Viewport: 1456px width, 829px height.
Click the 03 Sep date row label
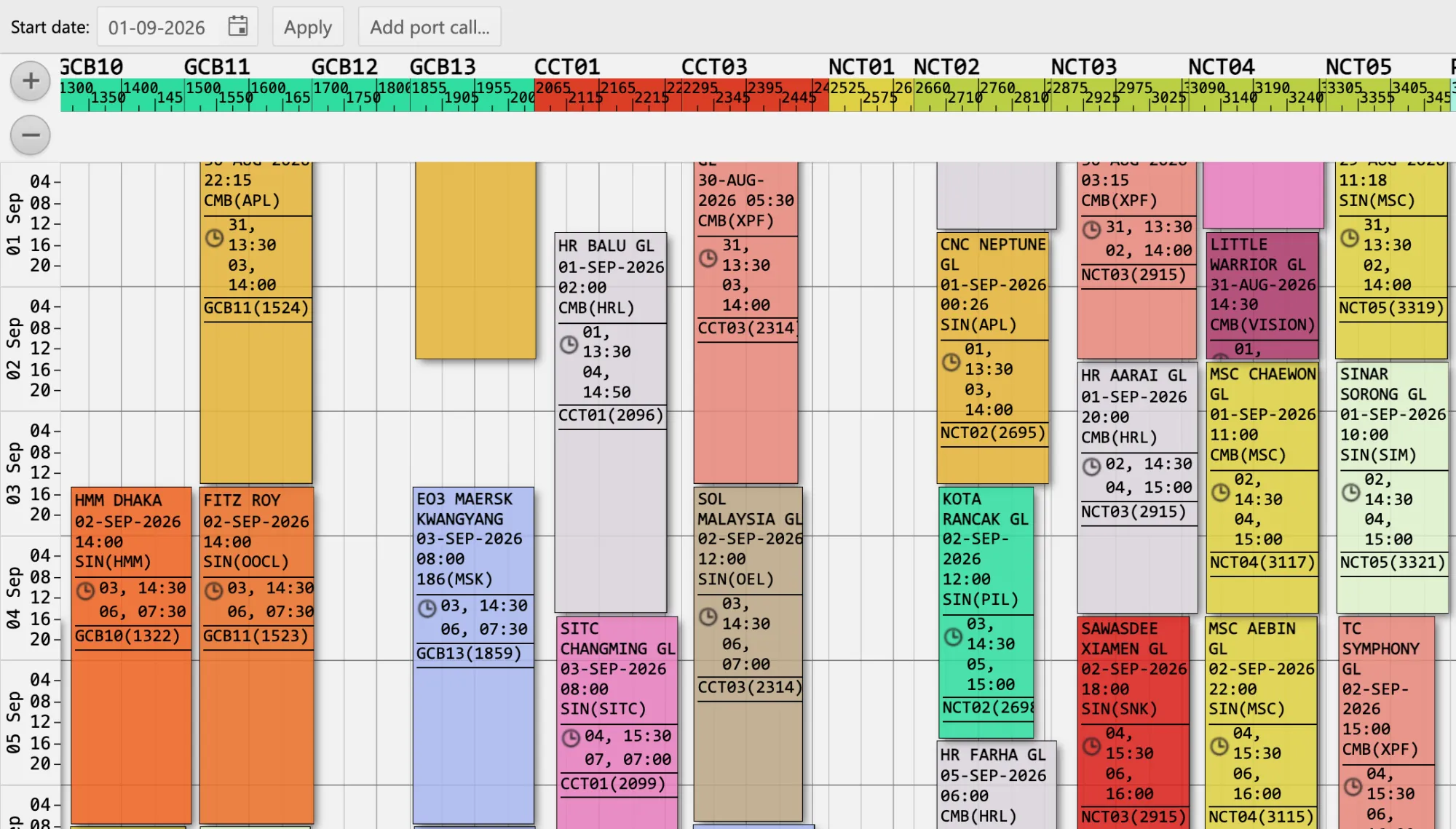[x=14, y=474]
